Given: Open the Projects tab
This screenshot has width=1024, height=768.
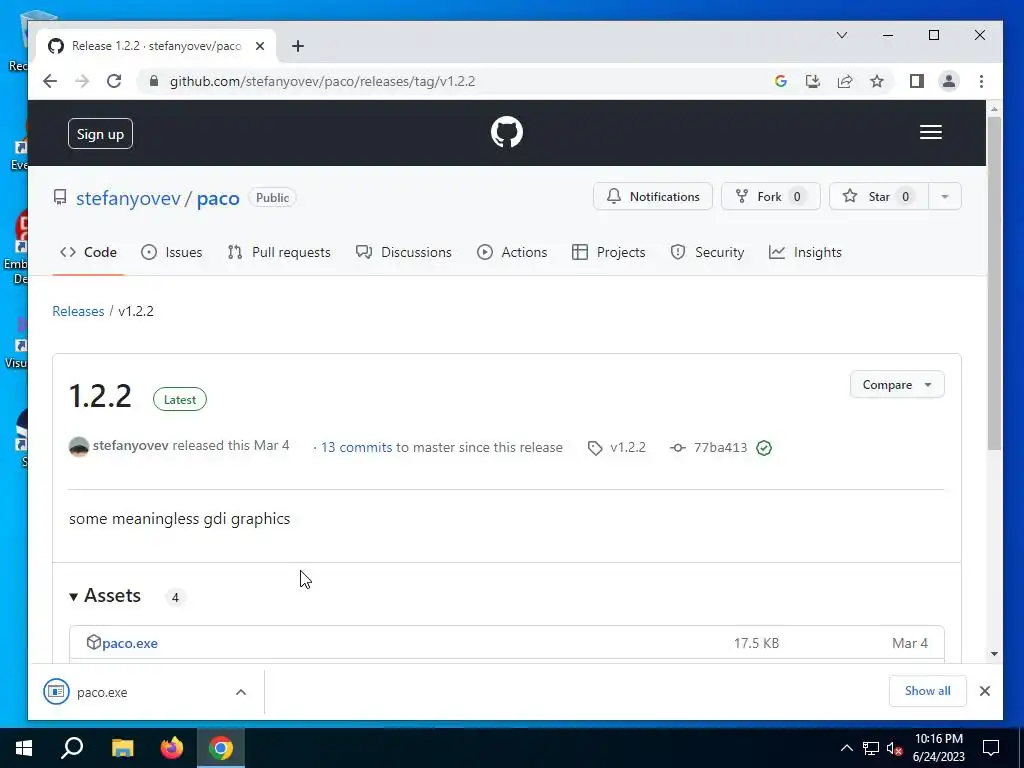Looking at the screenshot, I should 609,252.
